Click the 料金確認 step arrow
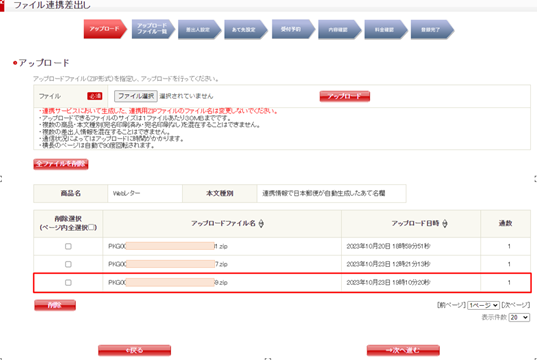This screenshot has width=537, height=360. click(386, 30)
